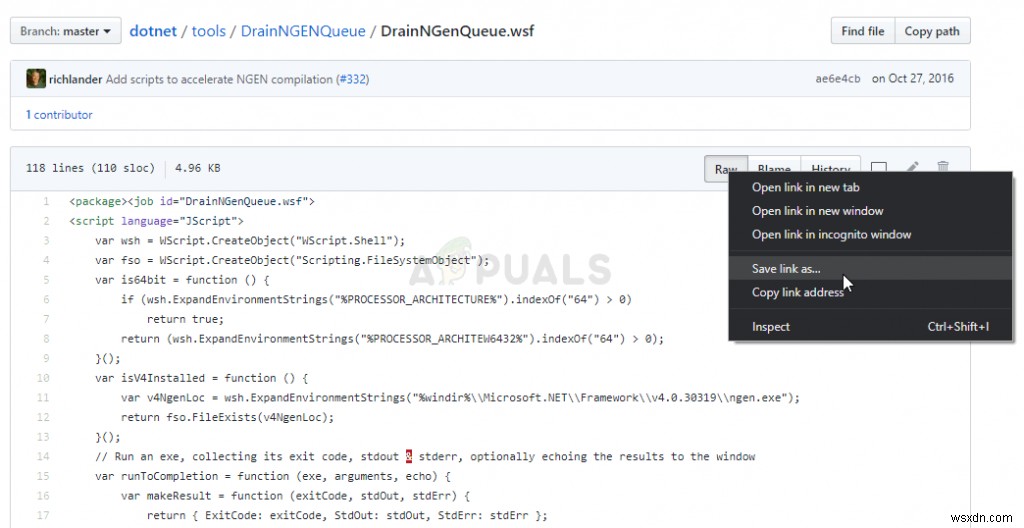The width and height of the screenshot is (1024, 528).
Task: Click the Find file button
Action: click(863, 31)
